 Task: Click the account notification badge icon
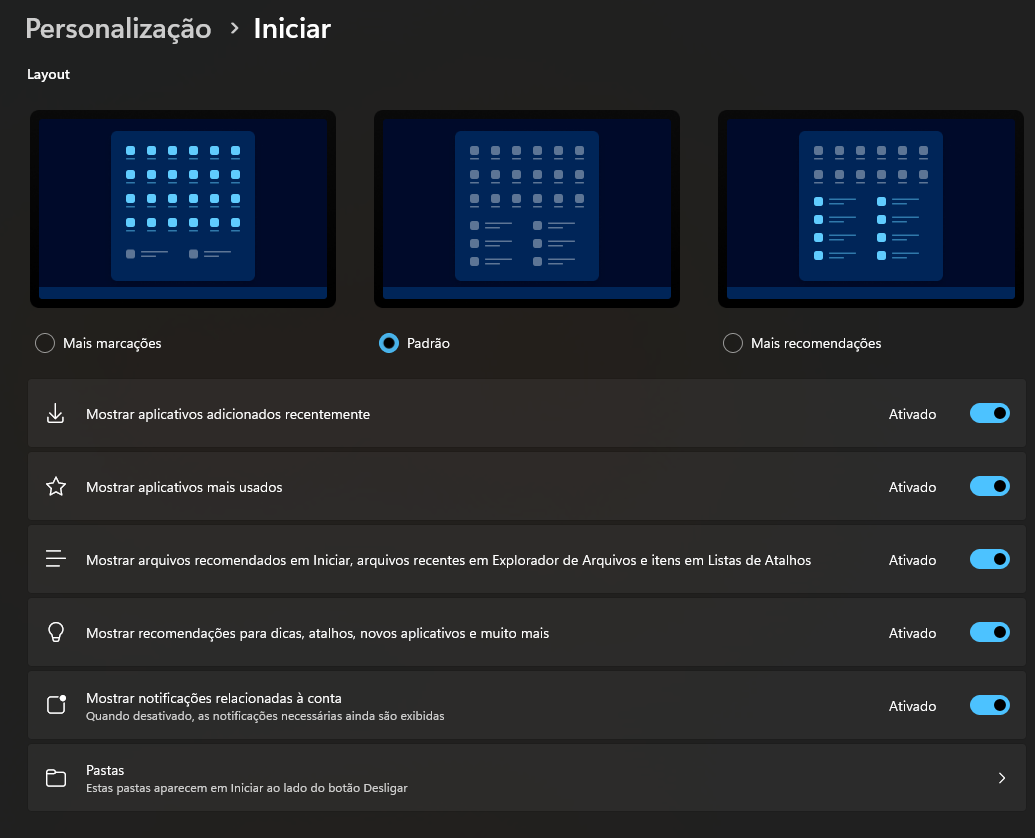[57, 704]
